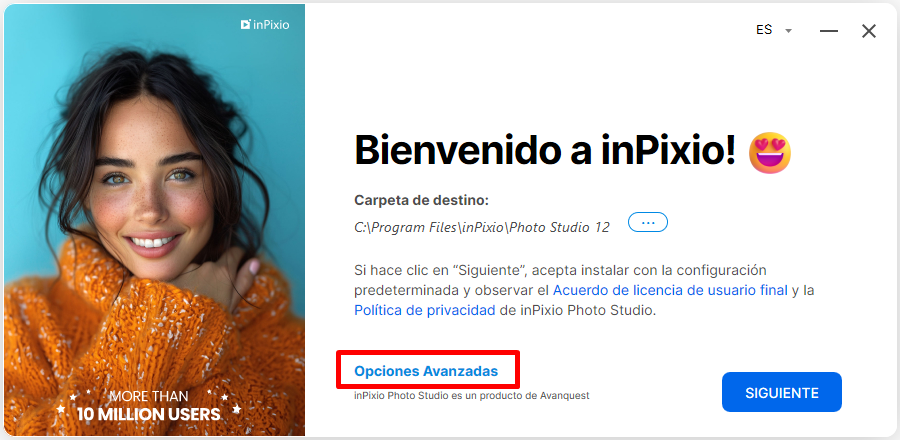Open the Política de privacidad link
The image size is (900, 440).
click(425, 310)
